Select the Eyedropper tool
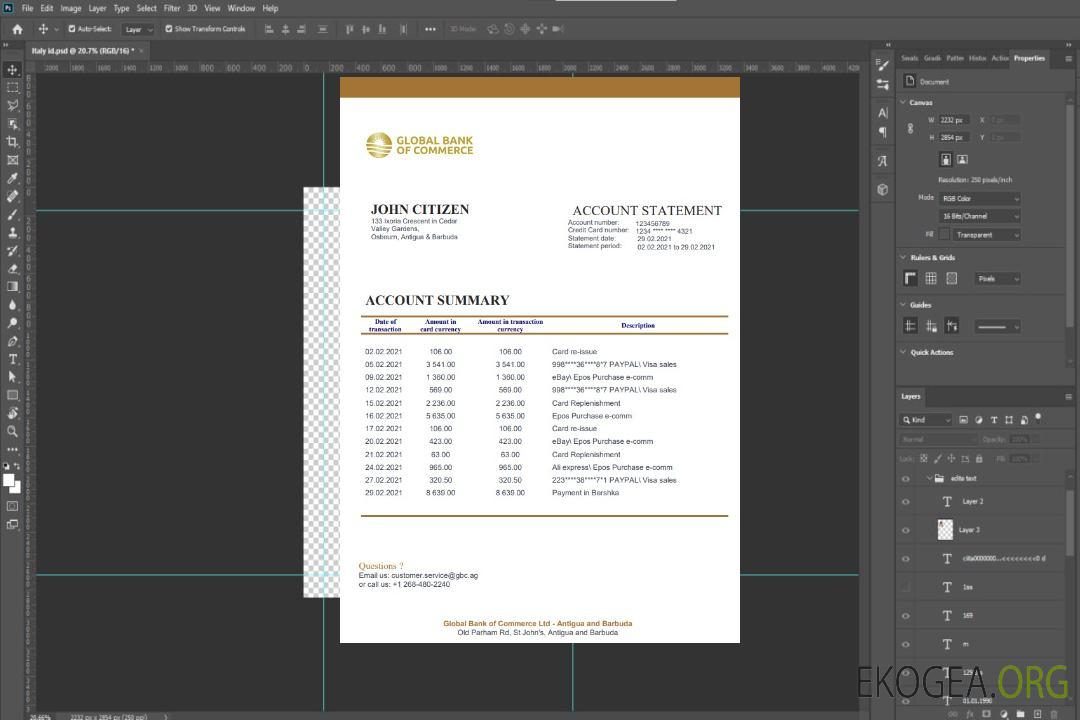This screenshot has height=720, width=1080. (12, 178)
